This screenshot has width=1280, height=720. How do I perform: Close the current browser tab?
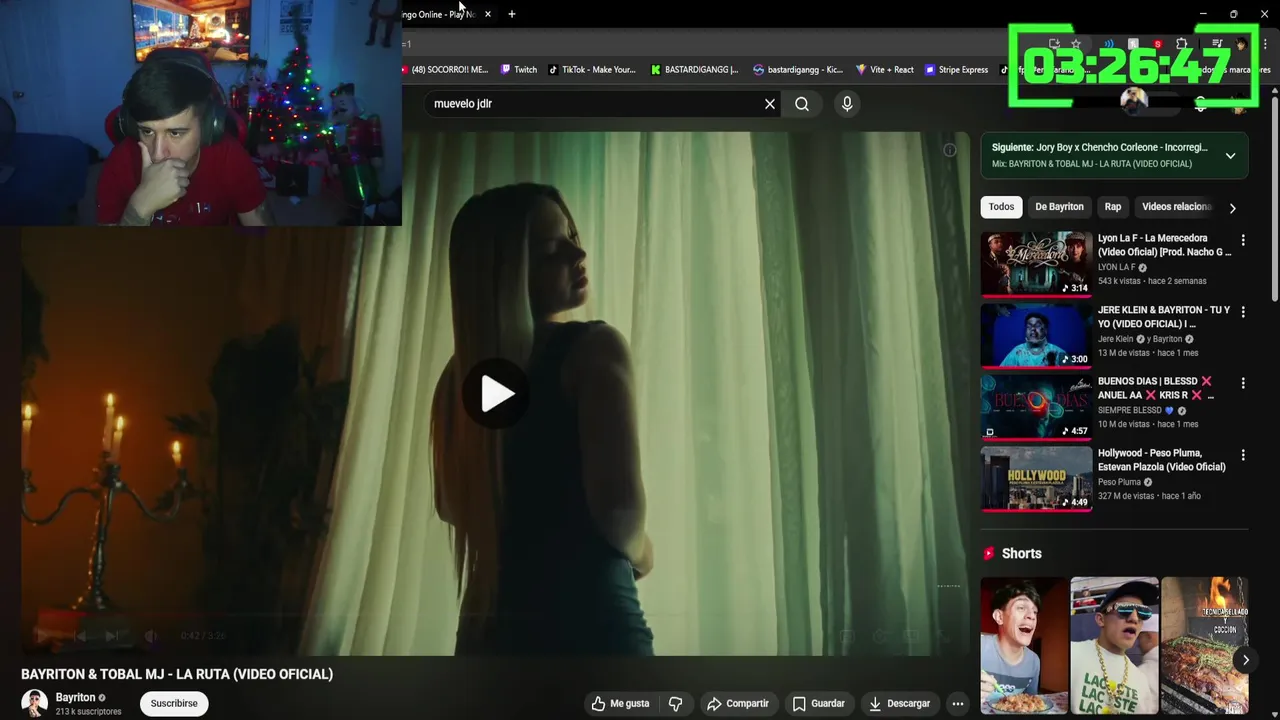487,14
